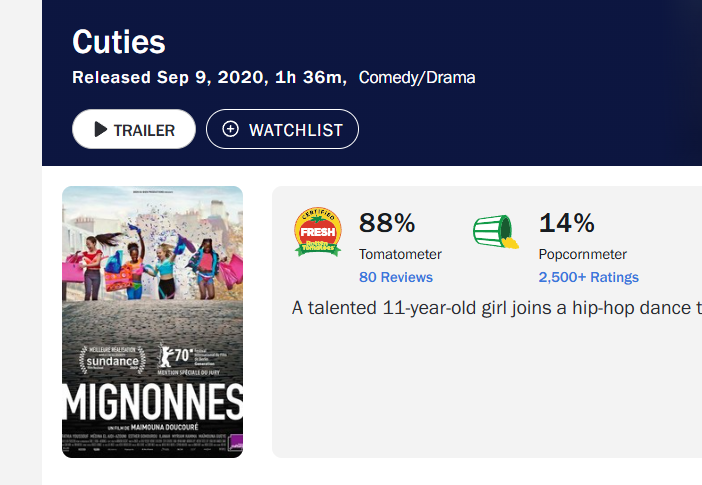
Task: Open the 2,500+ Ratings link
Action: 588,277
